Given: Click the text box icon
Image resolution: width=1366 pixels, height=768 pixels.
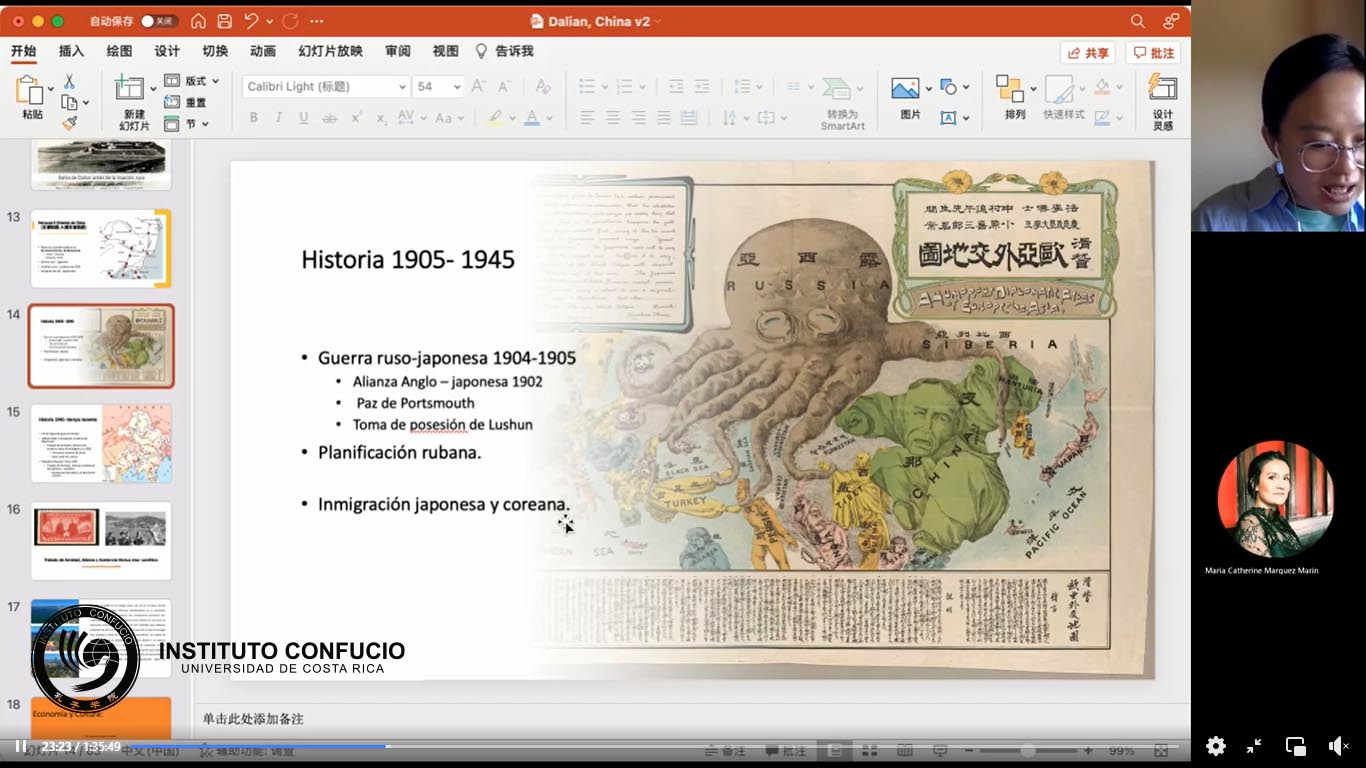Looking at the screenshot, I should click(x=948, y=118).
